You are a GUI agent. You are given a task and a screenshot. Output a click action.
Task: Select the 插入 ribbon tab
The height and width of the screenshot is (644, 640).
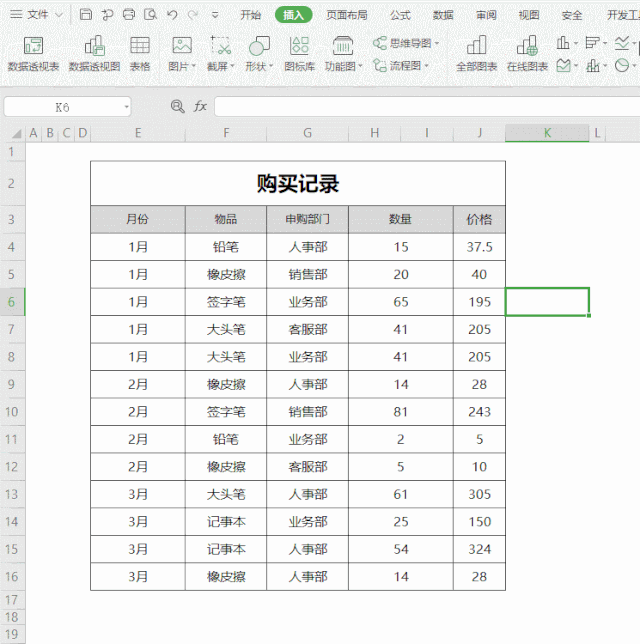click(293, 15)
